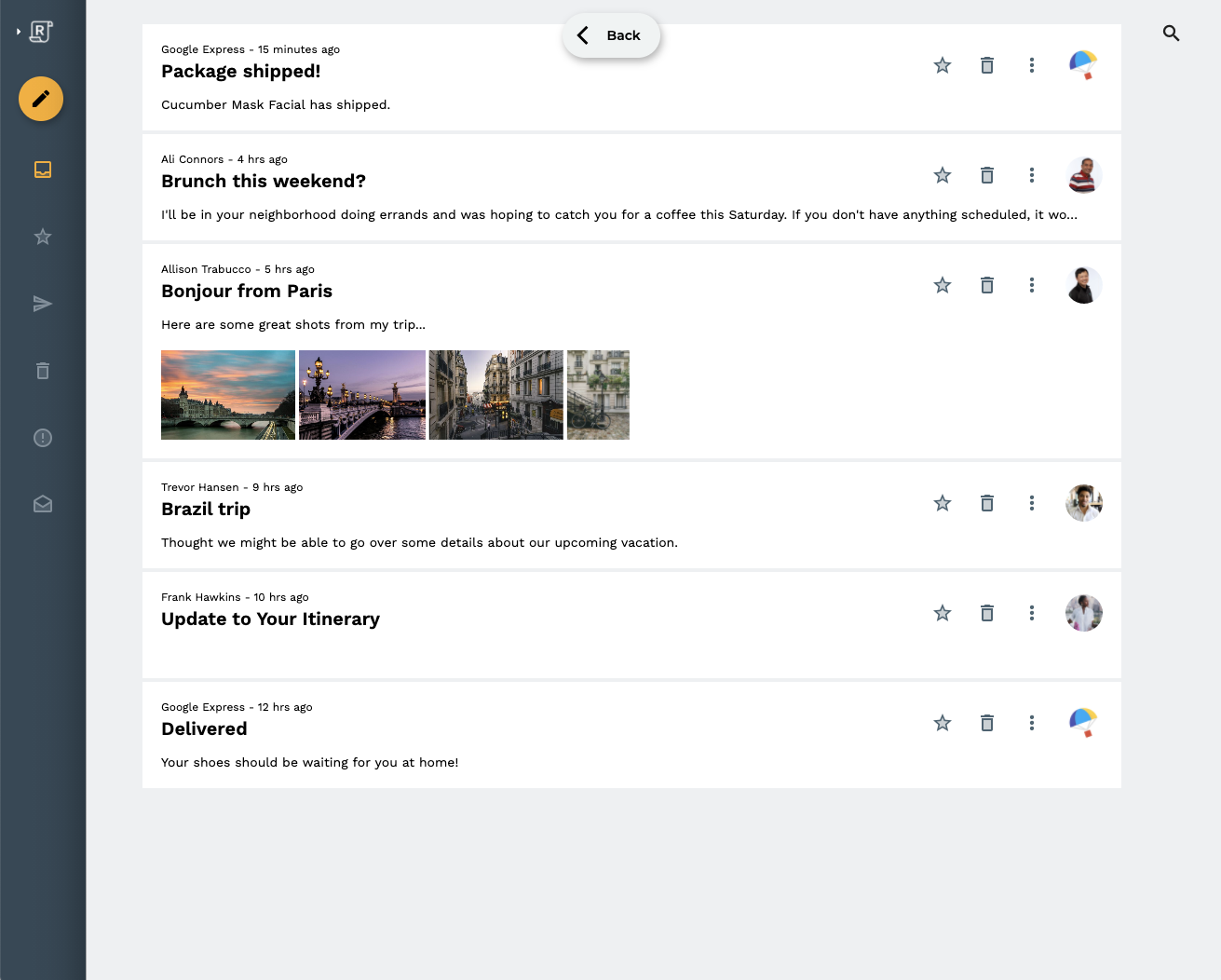Image resolution: width=1221 pixels, height=980 pixels.
Task: Star the Package shipped email
Action: click(x=942, y=65)
